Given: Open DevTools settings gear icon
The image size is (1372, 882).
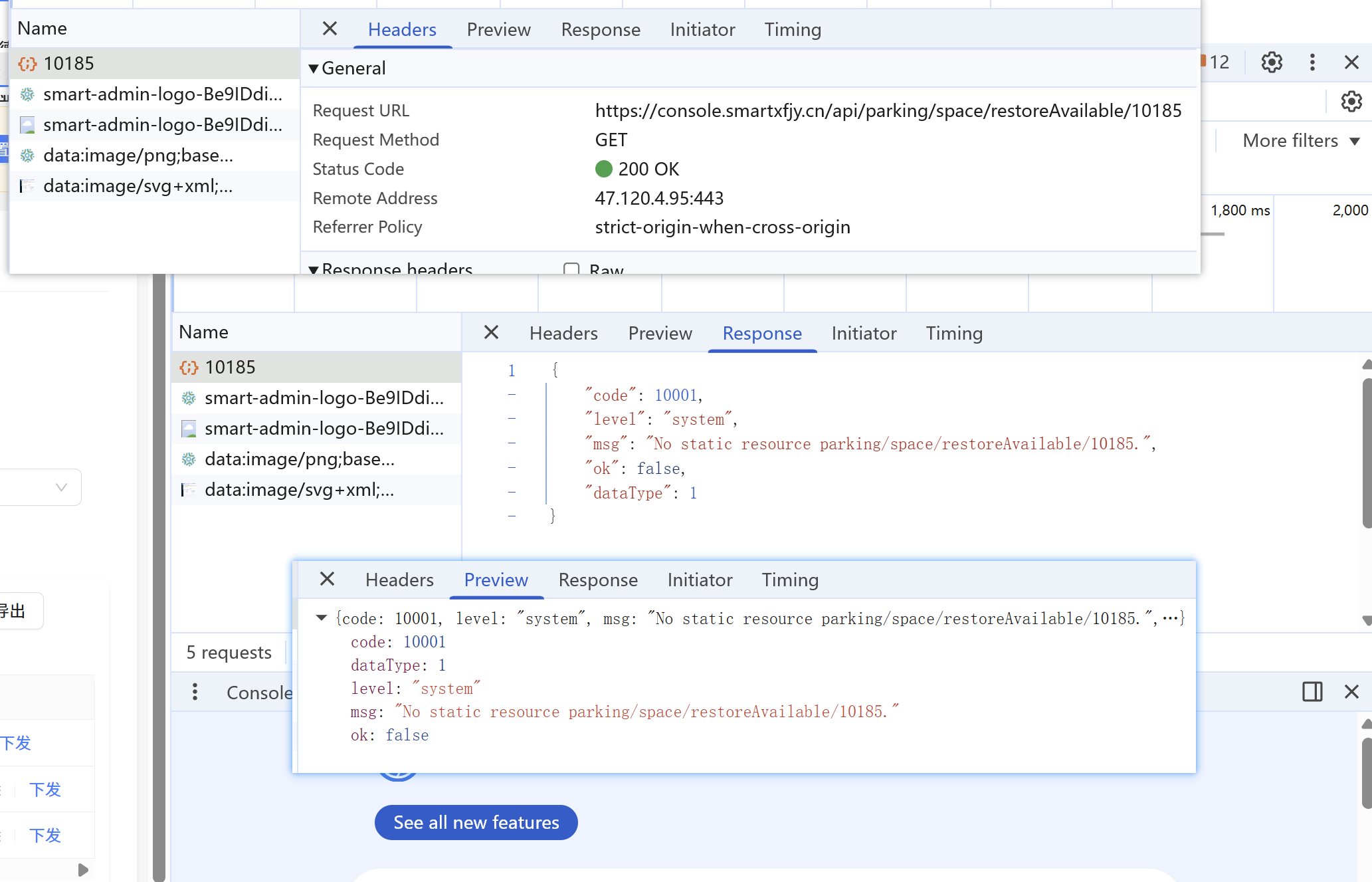Looking at the screenshot, I should [1272, 62].
